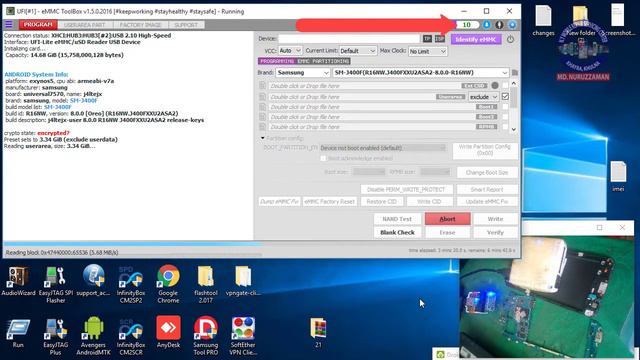Open the Google Chrome desktop shortcut
This screenshot has height=360, width=640.
(168, 284)
